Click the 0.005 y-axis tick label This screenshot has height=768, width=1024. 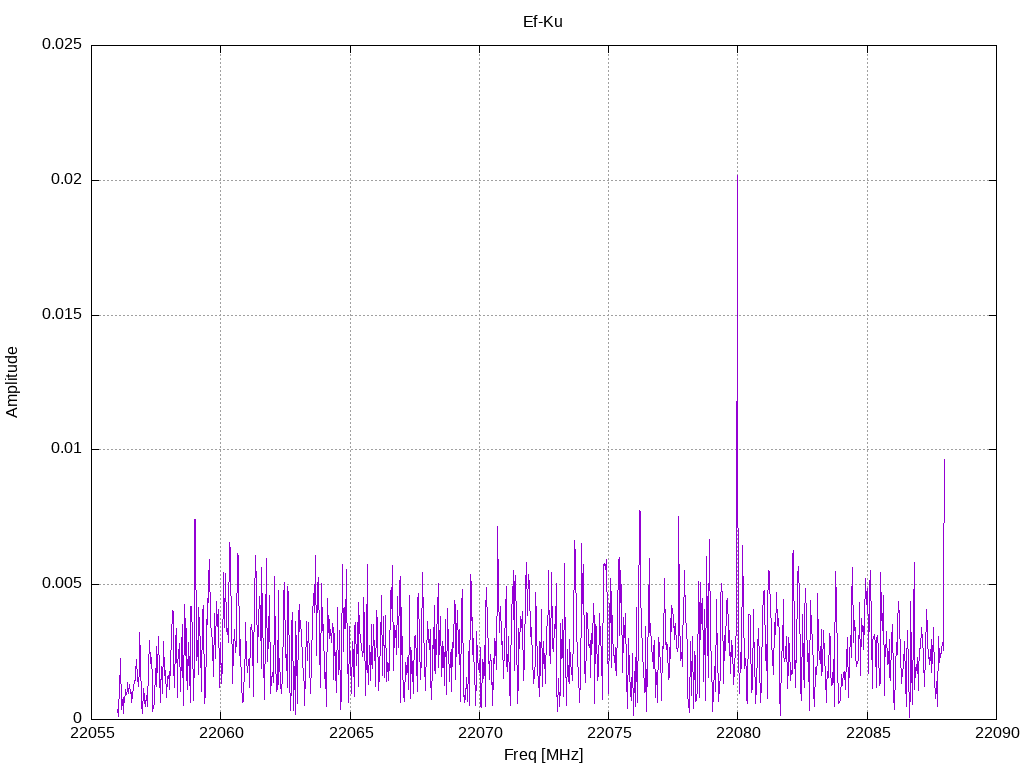(x=61, y=584)
